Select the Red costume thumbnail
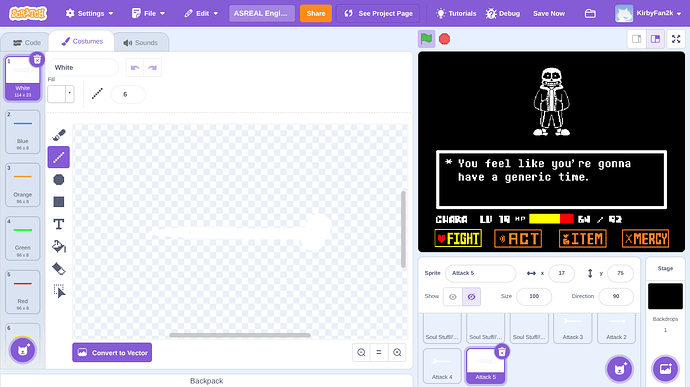Viewport: 690px width, 387px height. [22, 292]
